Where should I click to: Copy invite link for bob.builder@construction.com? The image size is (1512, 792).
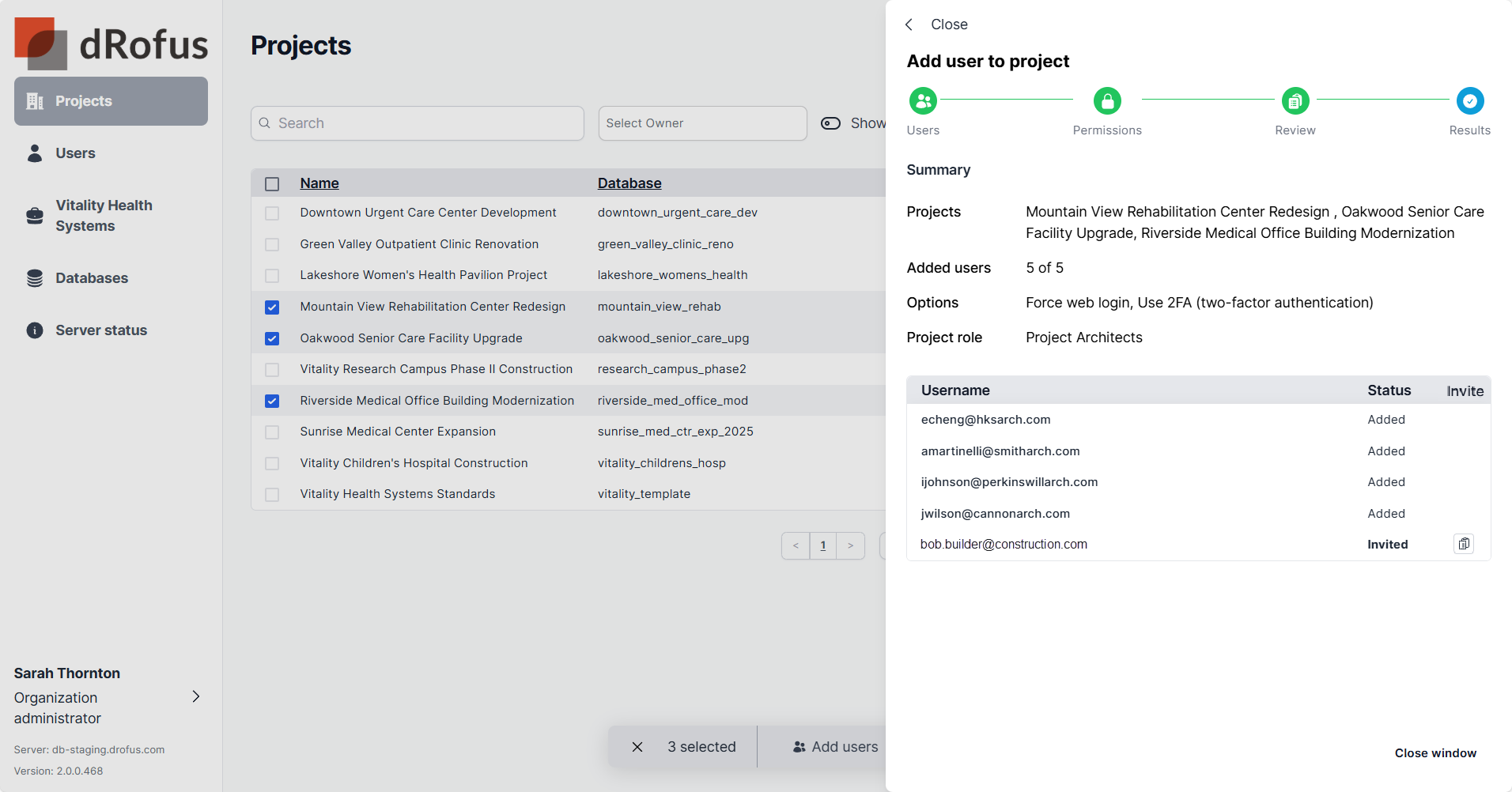[x=1463, y=544]
